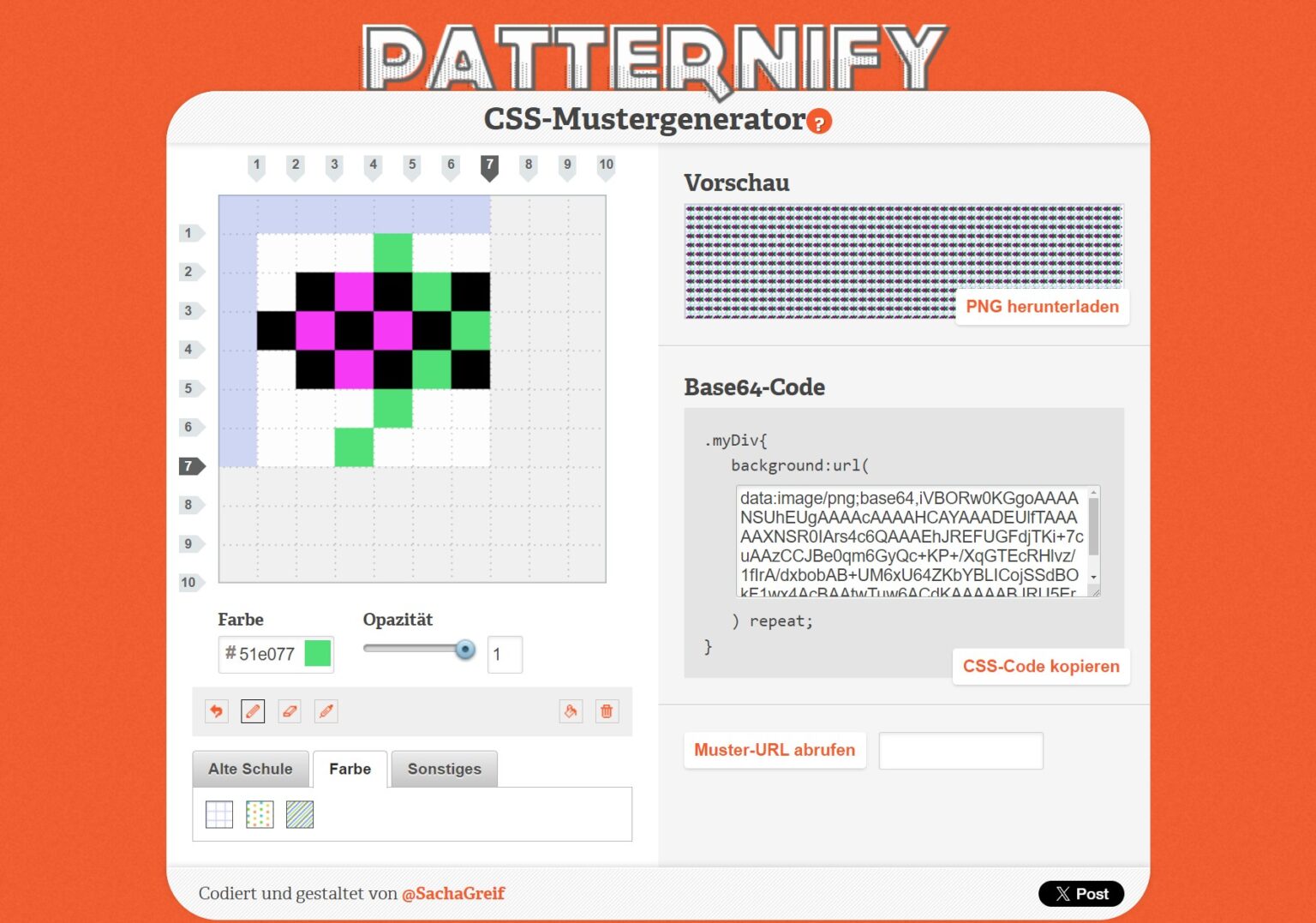Choose the diagonal stripes pattern preset
1316x923 pixels.
coord(300,814)
